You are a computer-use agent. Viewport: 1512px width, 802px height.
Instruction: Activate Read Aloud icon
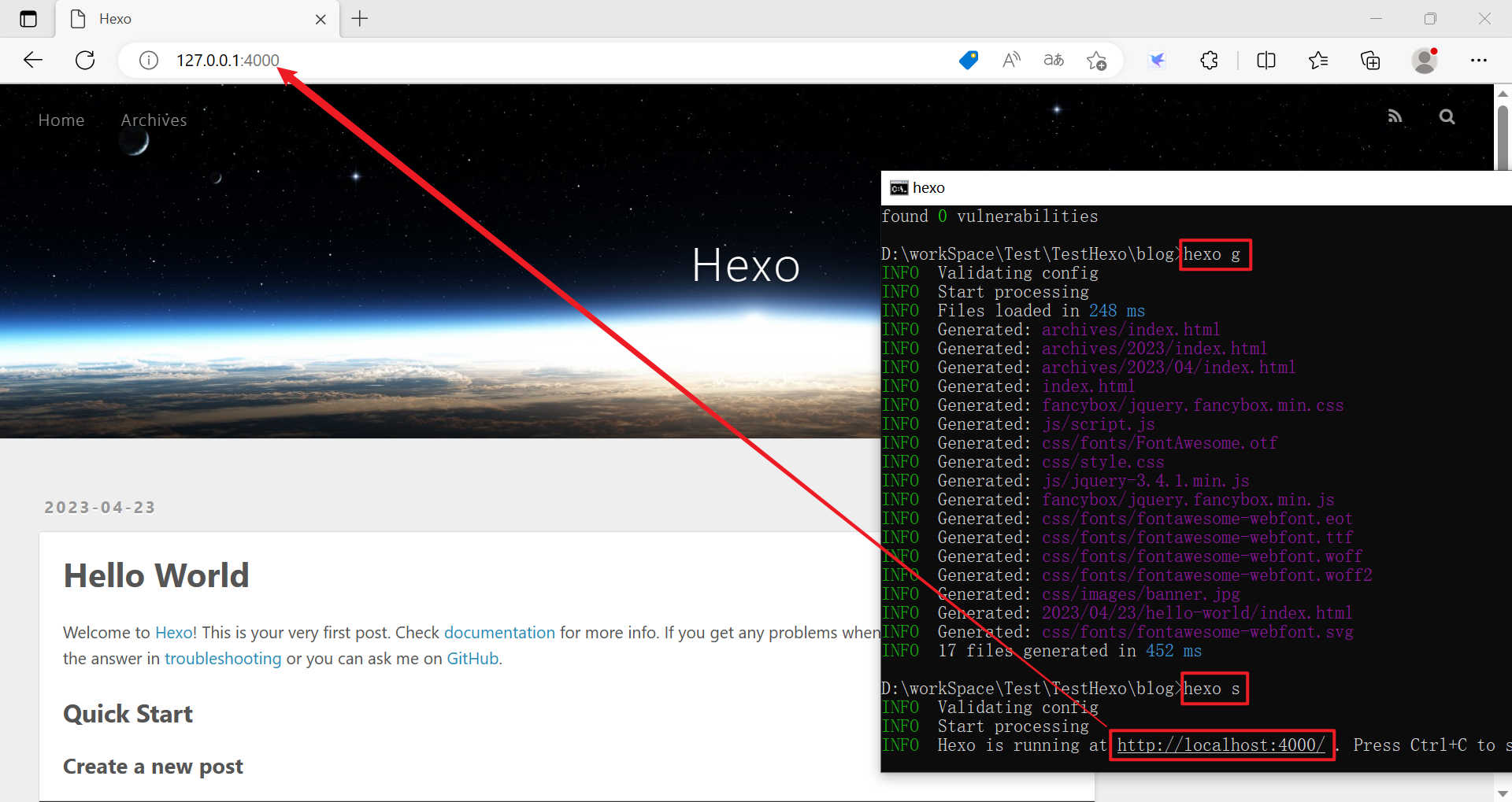[x=1011, y=60]
